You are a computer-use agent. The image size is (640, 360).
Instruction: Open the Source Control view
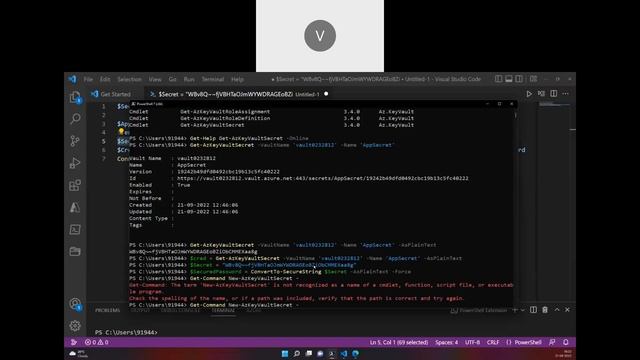(75, 141)
